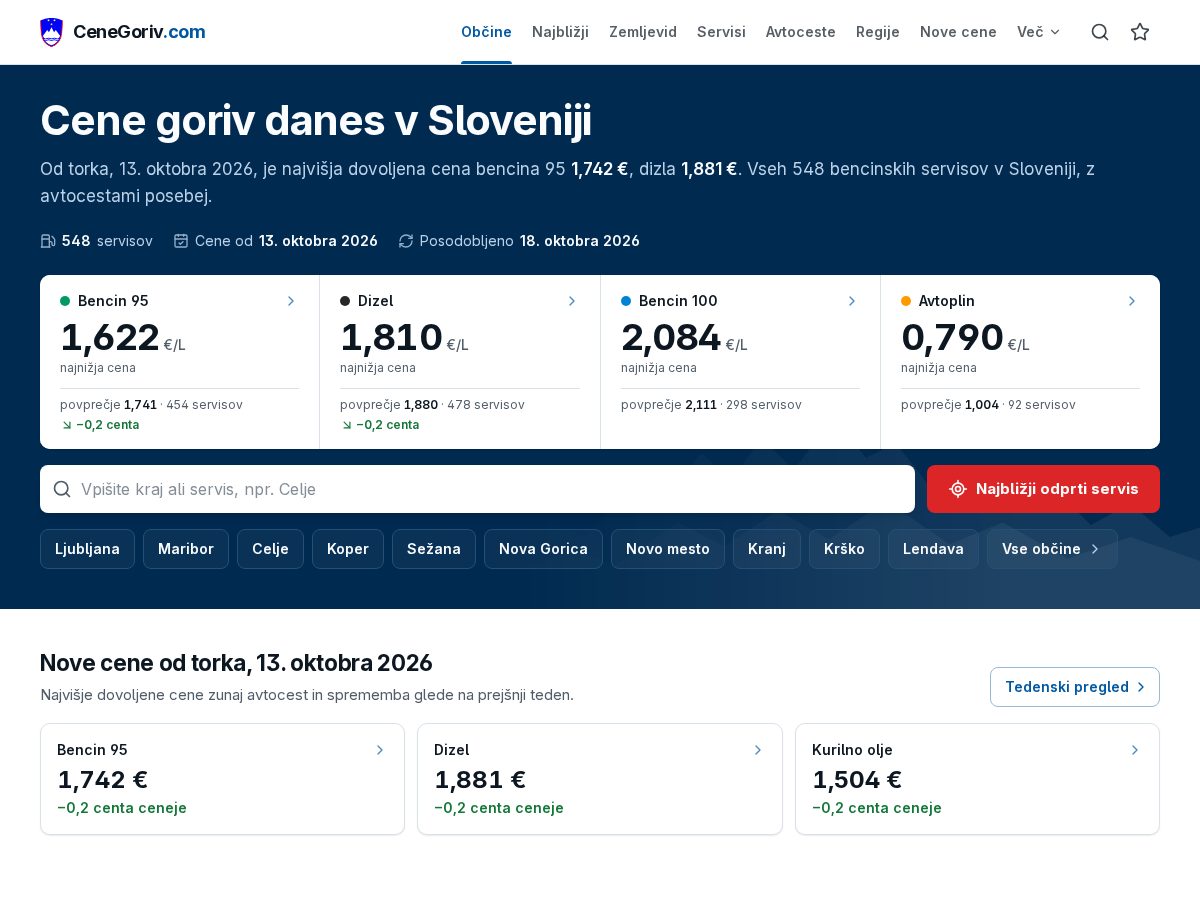1200x900 pixels.
Task: Open Bencin 95 1,742 € card chevron
Action: 380,750
